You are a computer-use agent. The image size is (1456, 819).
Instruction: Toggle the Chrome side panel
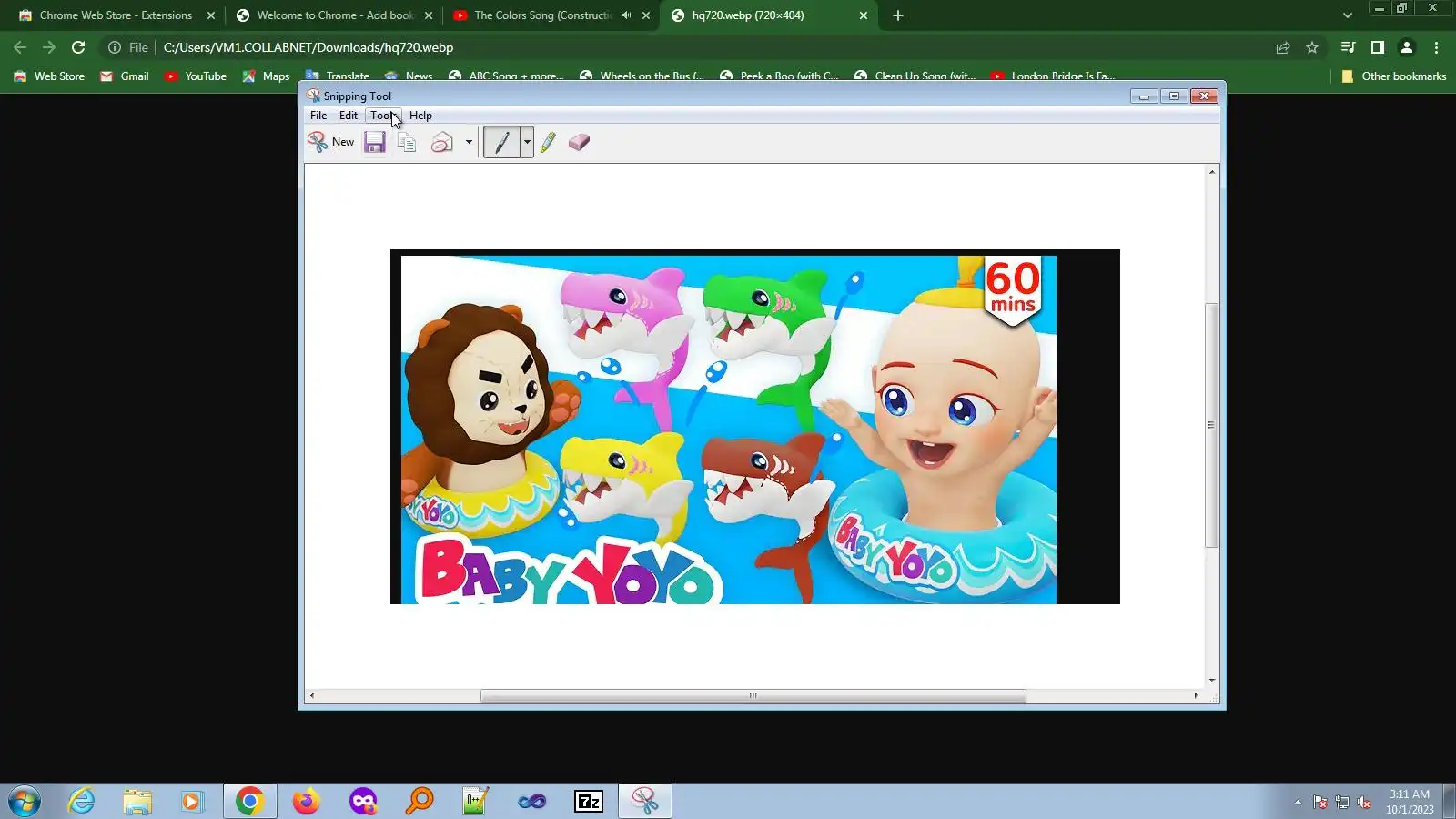[x=1378, y=47]
